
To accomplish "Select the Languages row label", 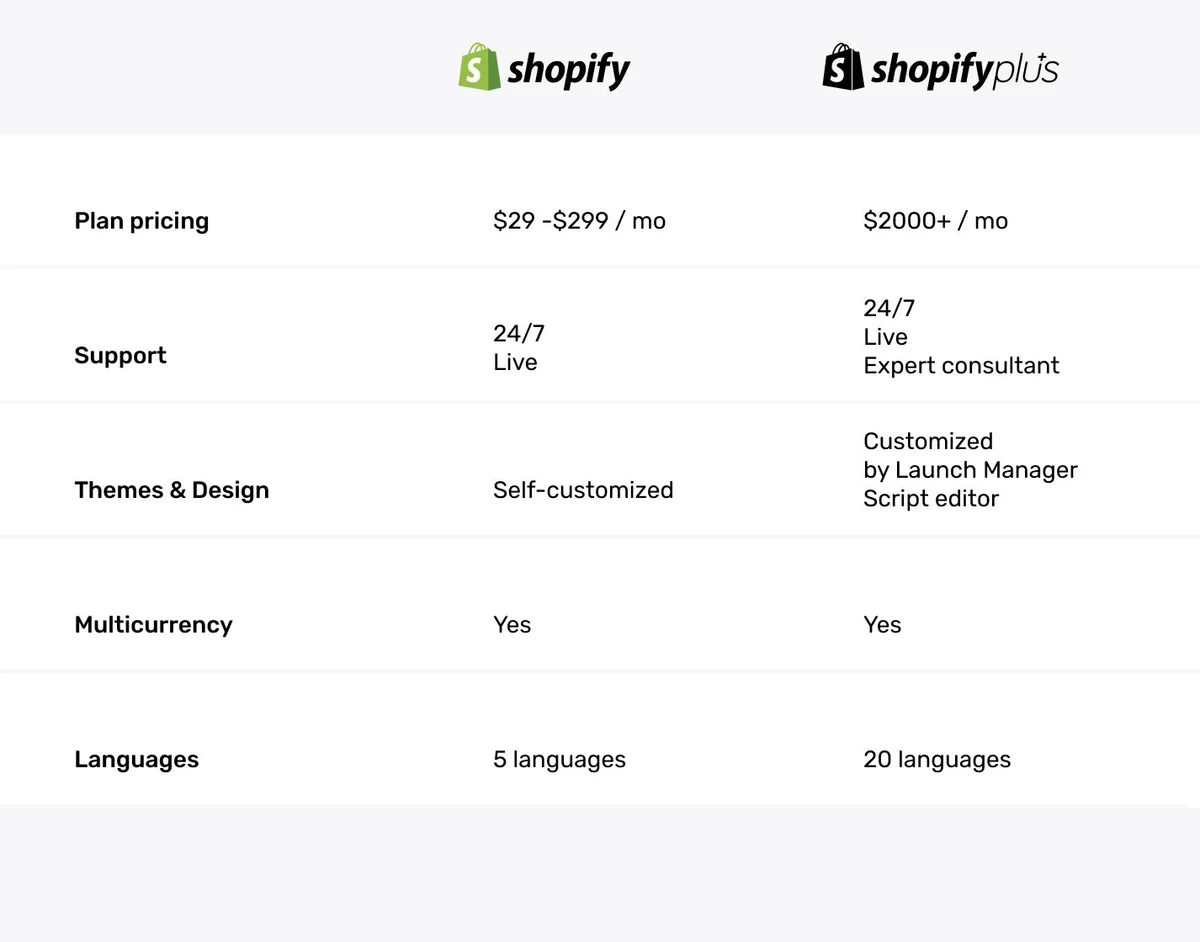I will point(136,760).
